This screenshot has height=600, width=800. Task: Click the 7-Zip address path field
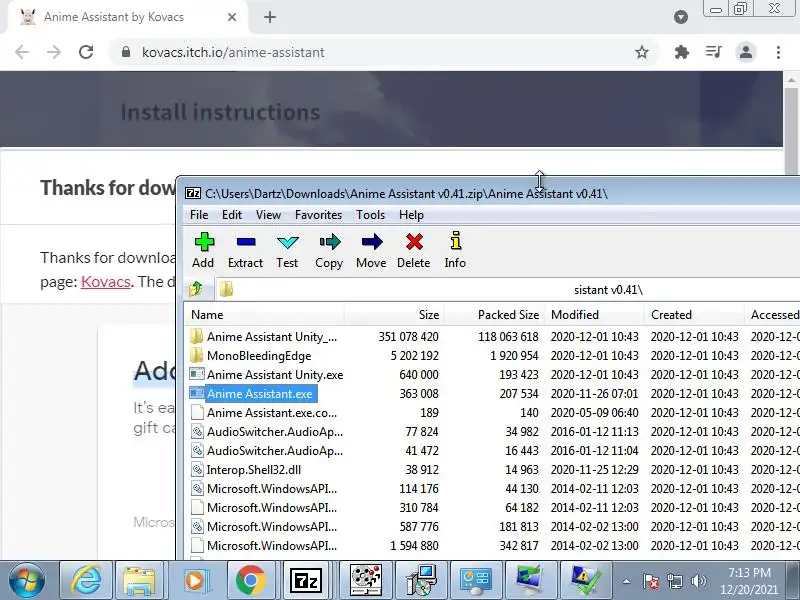click(x=507, y=290)
